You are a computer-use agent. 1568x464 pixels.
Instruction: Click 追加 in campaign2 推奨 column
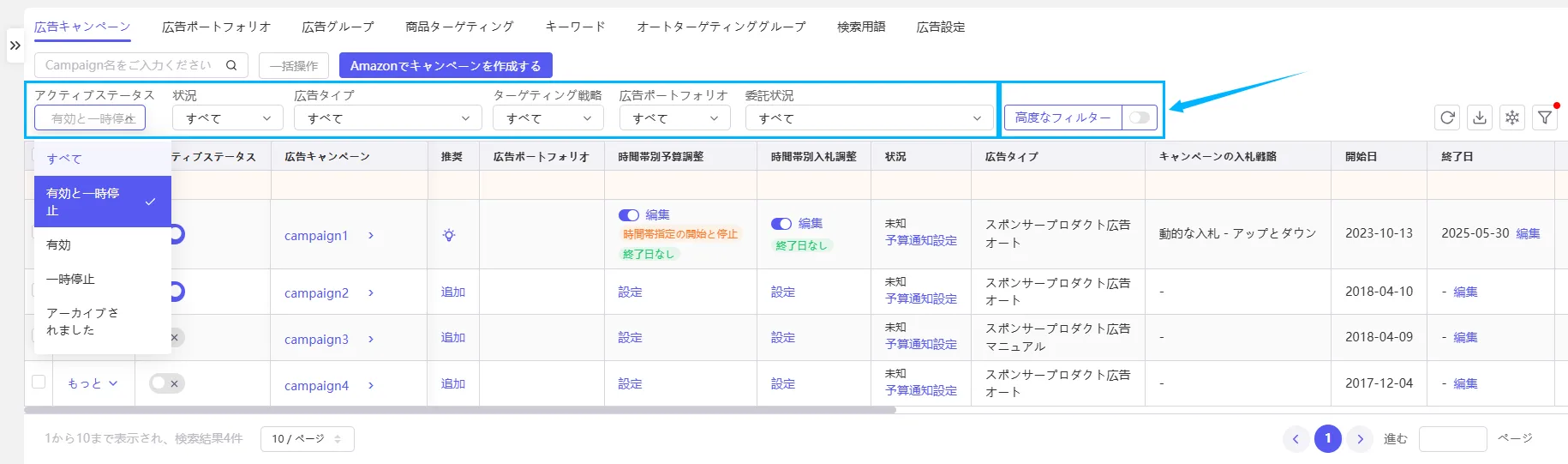(x=453, y=292)
